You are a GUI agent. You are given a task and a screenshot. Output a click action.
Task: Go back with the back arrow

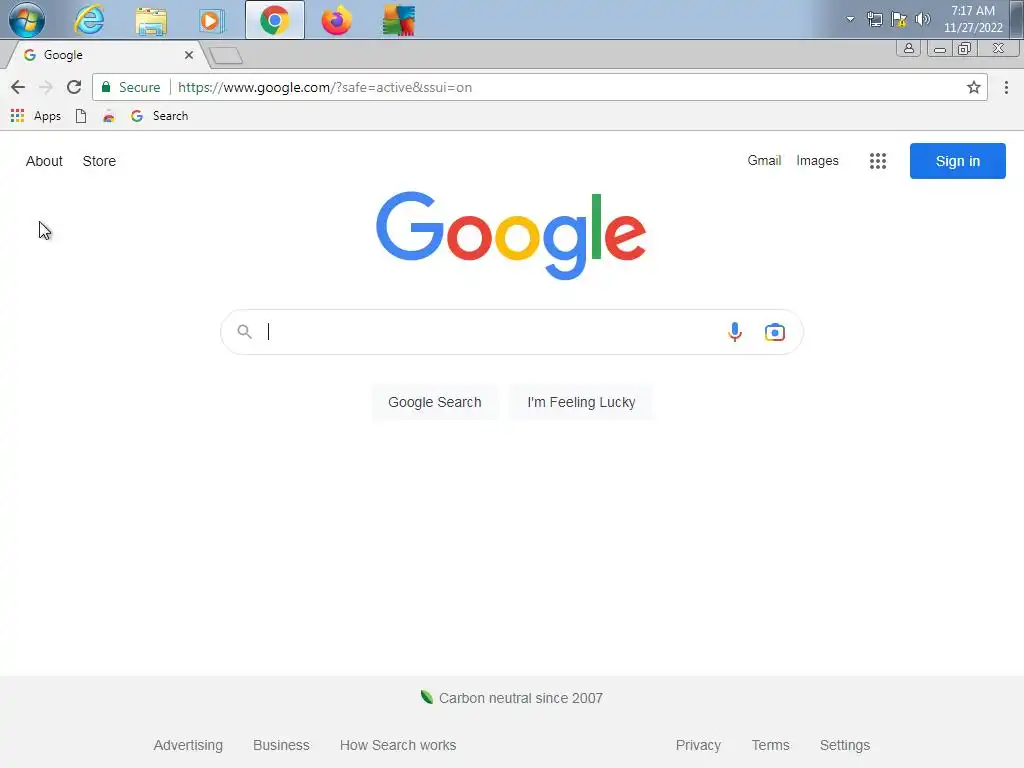pos(18,87)
